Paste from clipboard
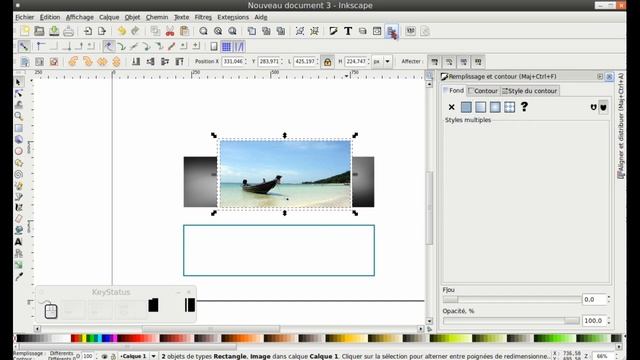 (x=184, y=31)
